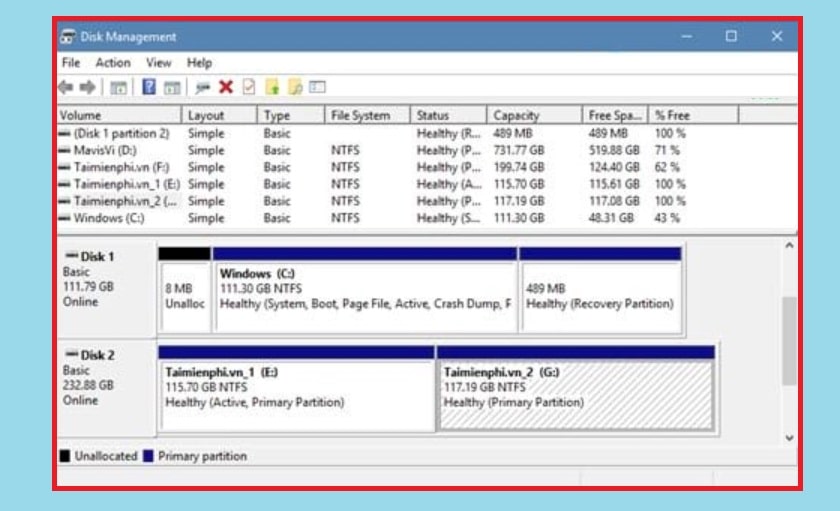Image resolution: width=840 pixels, height=511 pixels.
Task: Click the Show/Hide Action Pane icon
Action: pyautogui.click(x=172, y=87)
